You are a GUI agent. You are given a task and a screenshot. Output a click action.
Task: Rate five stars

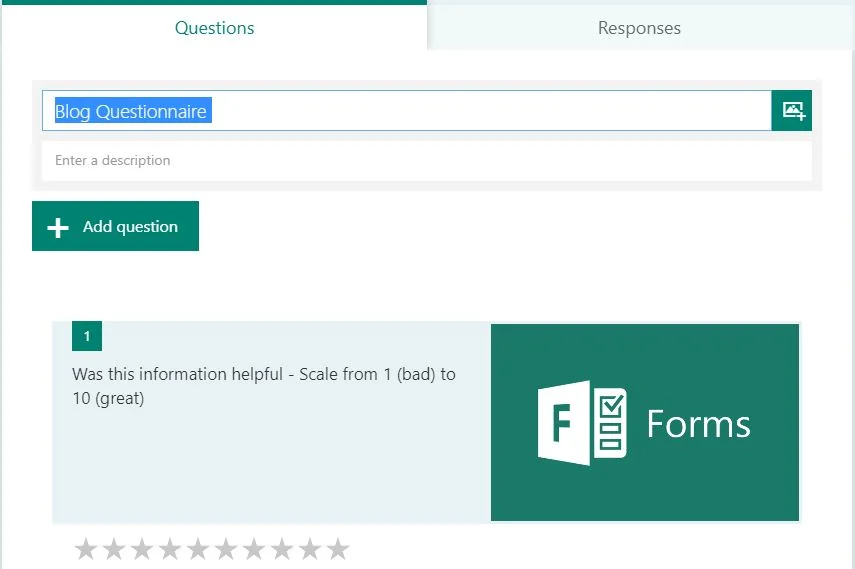pos(198,549)
